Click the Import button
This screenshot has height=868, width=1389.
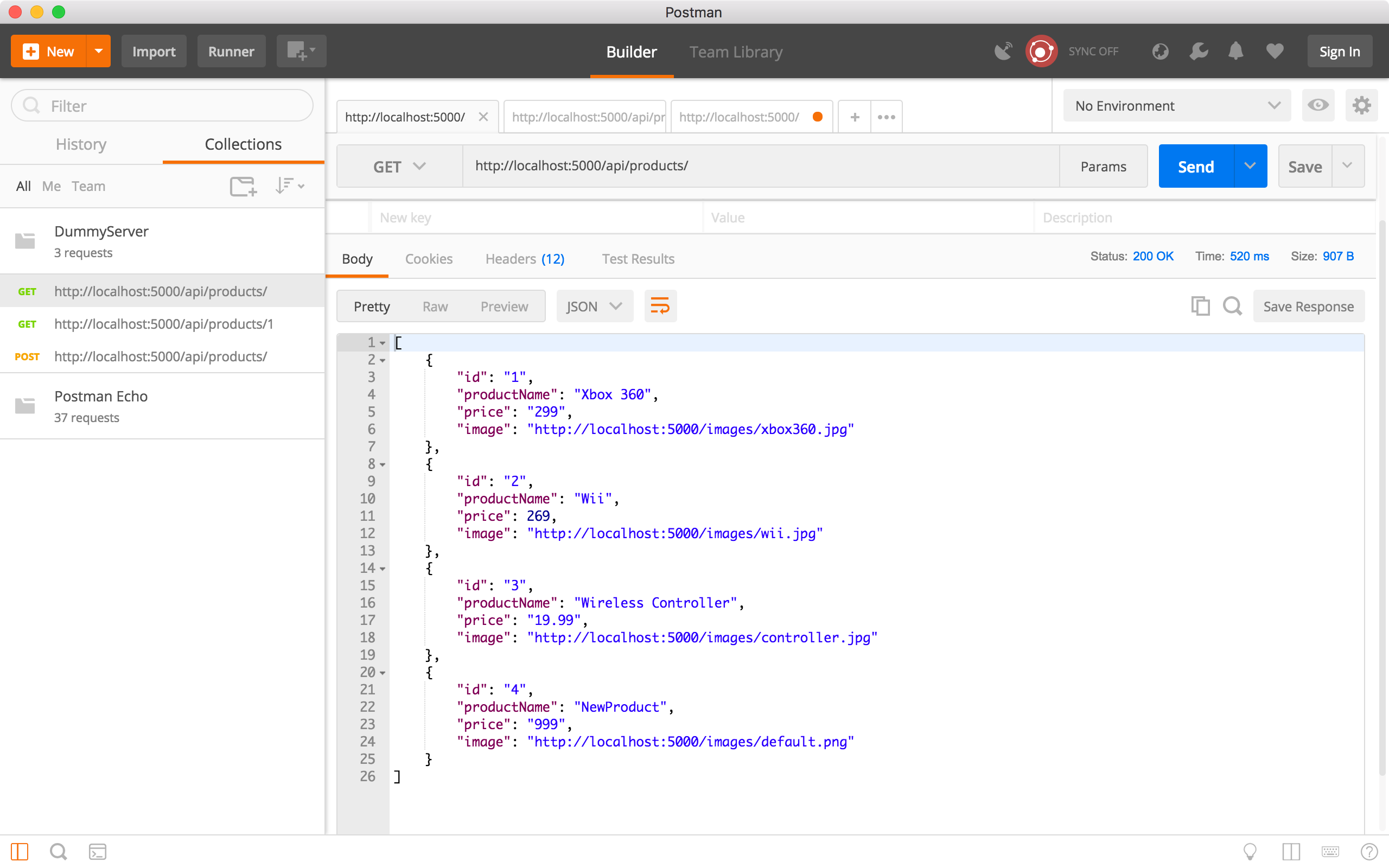pos(154,52)
